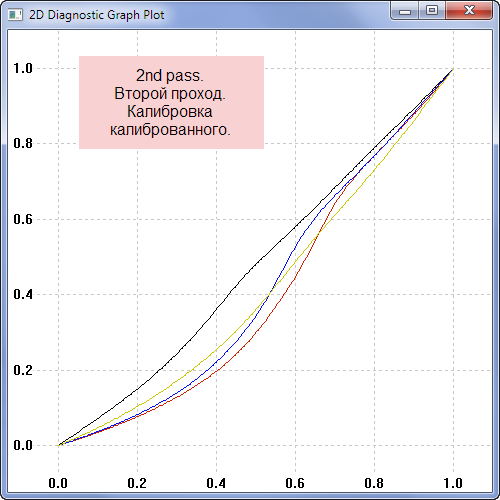
Task: Click the y-axis label 1.0
Action: tap(23, 68)
